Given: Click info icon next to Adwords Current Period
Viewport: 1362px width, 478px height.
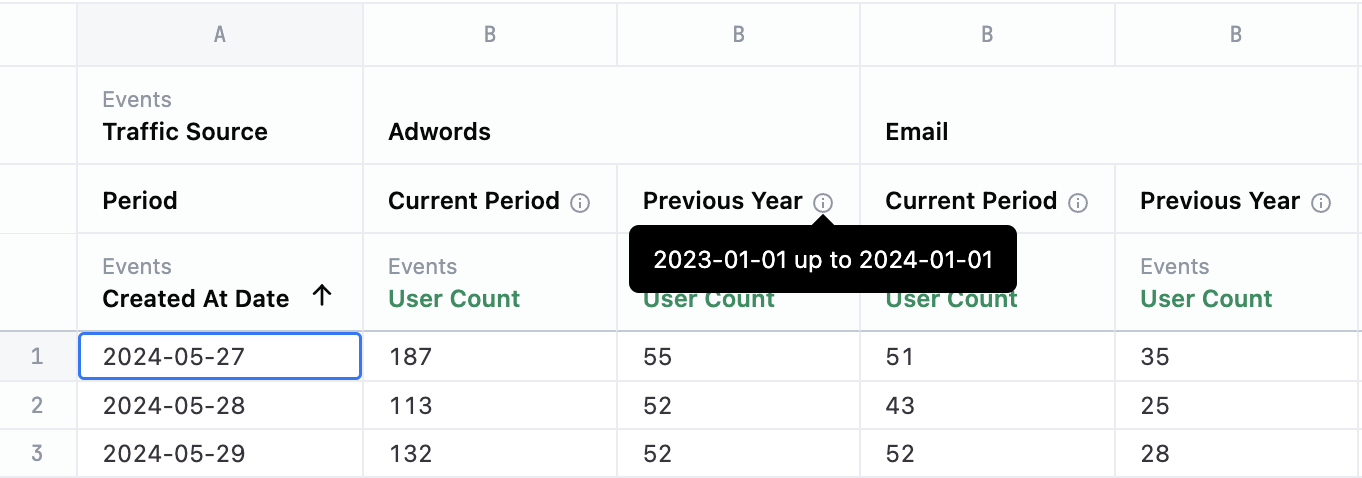Looking at the screenshot, I should (580, 203).
